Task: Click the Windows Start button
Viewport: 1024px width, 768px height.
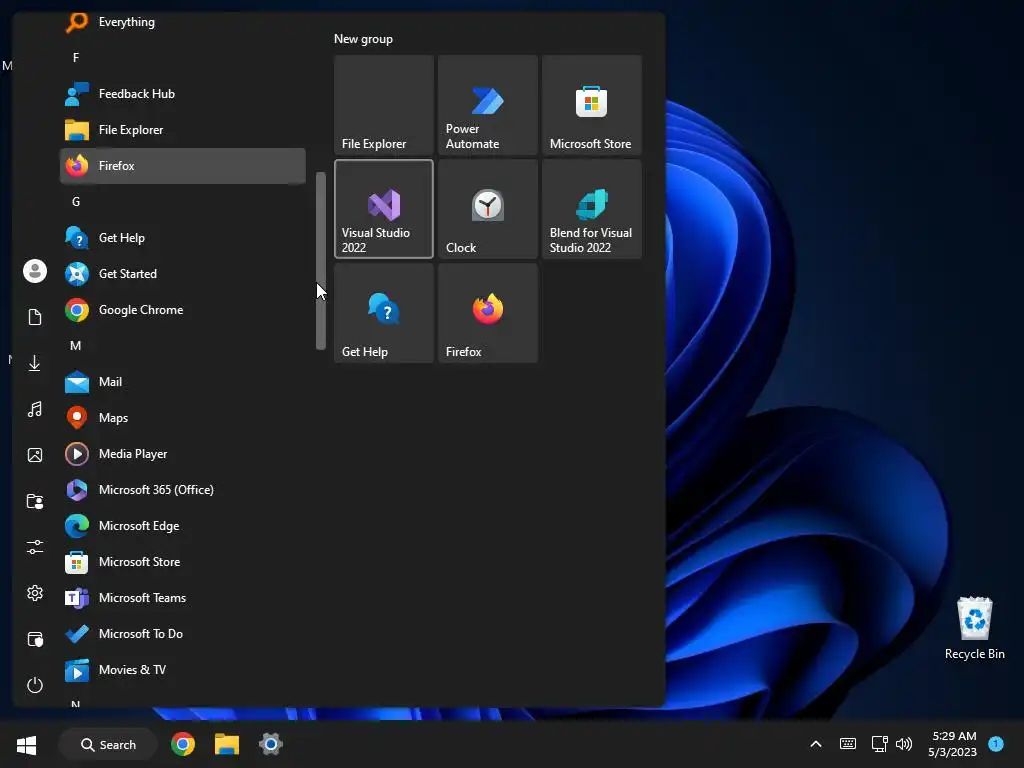Action: click(x=27, y=744)
